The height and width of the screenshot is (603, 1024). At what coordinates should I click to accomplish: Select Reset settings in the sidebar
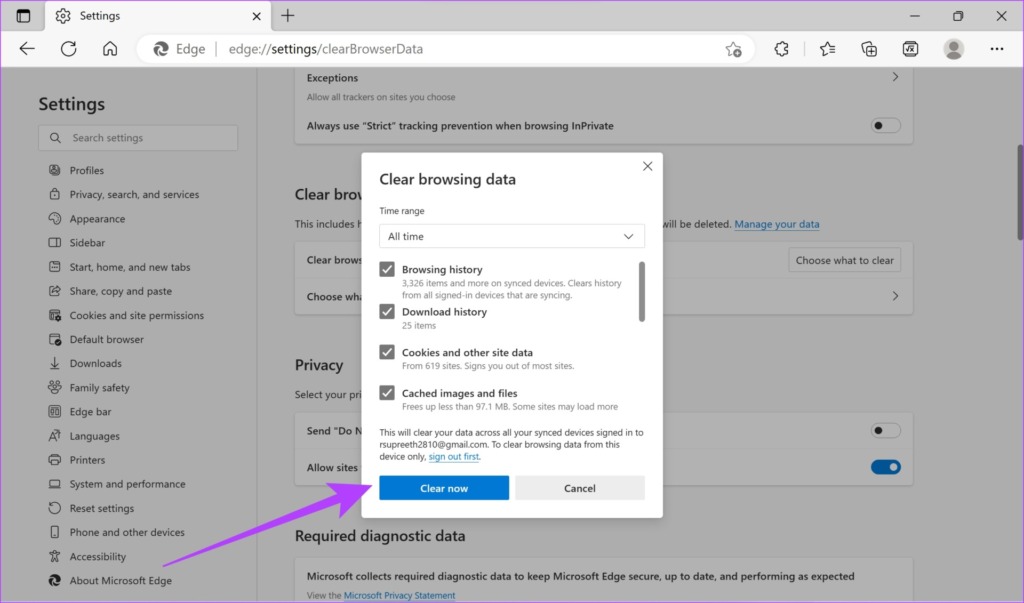(x=105, y=507)
